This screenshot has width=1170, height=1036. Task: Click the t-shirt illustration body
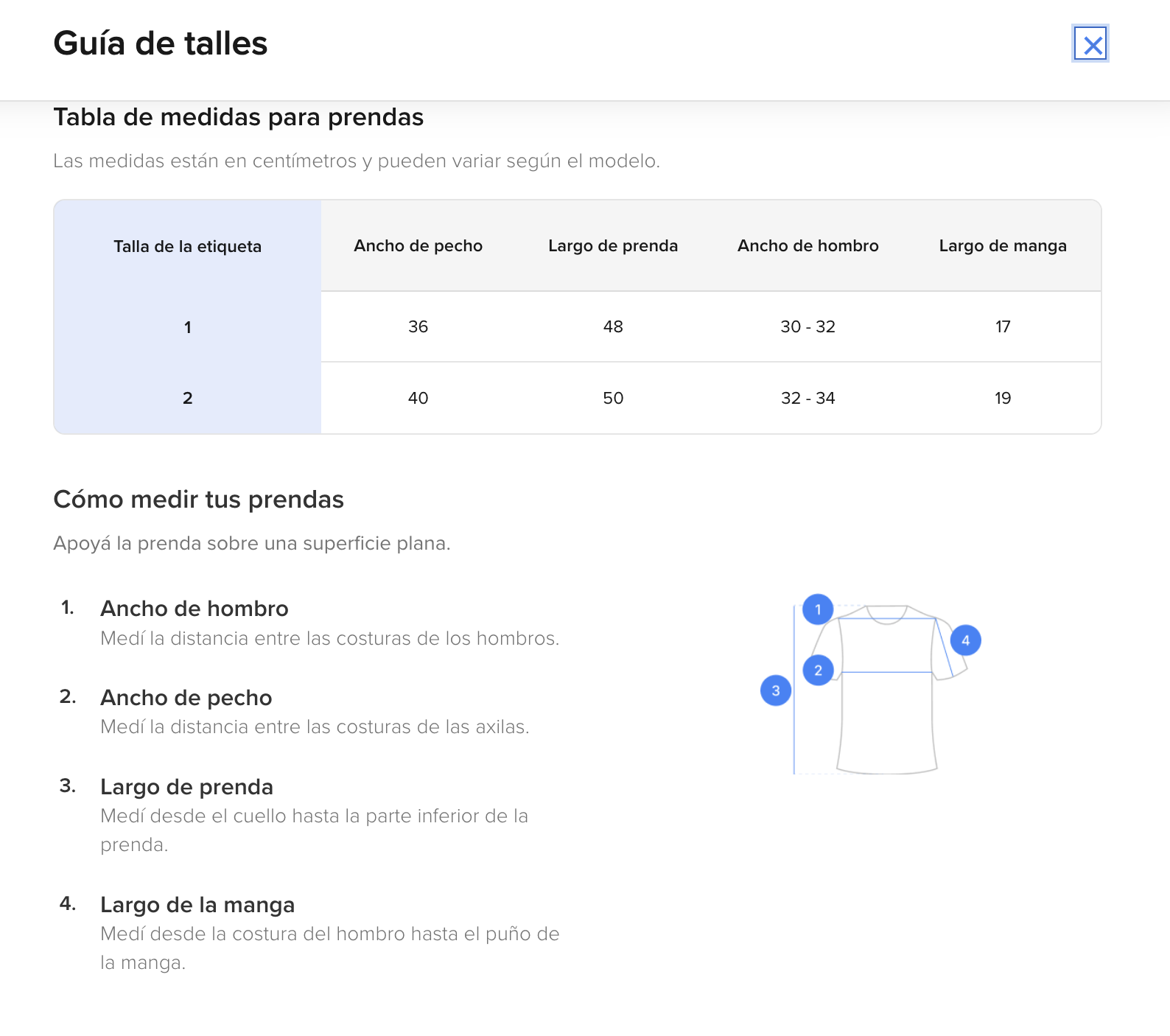(886, 722)
